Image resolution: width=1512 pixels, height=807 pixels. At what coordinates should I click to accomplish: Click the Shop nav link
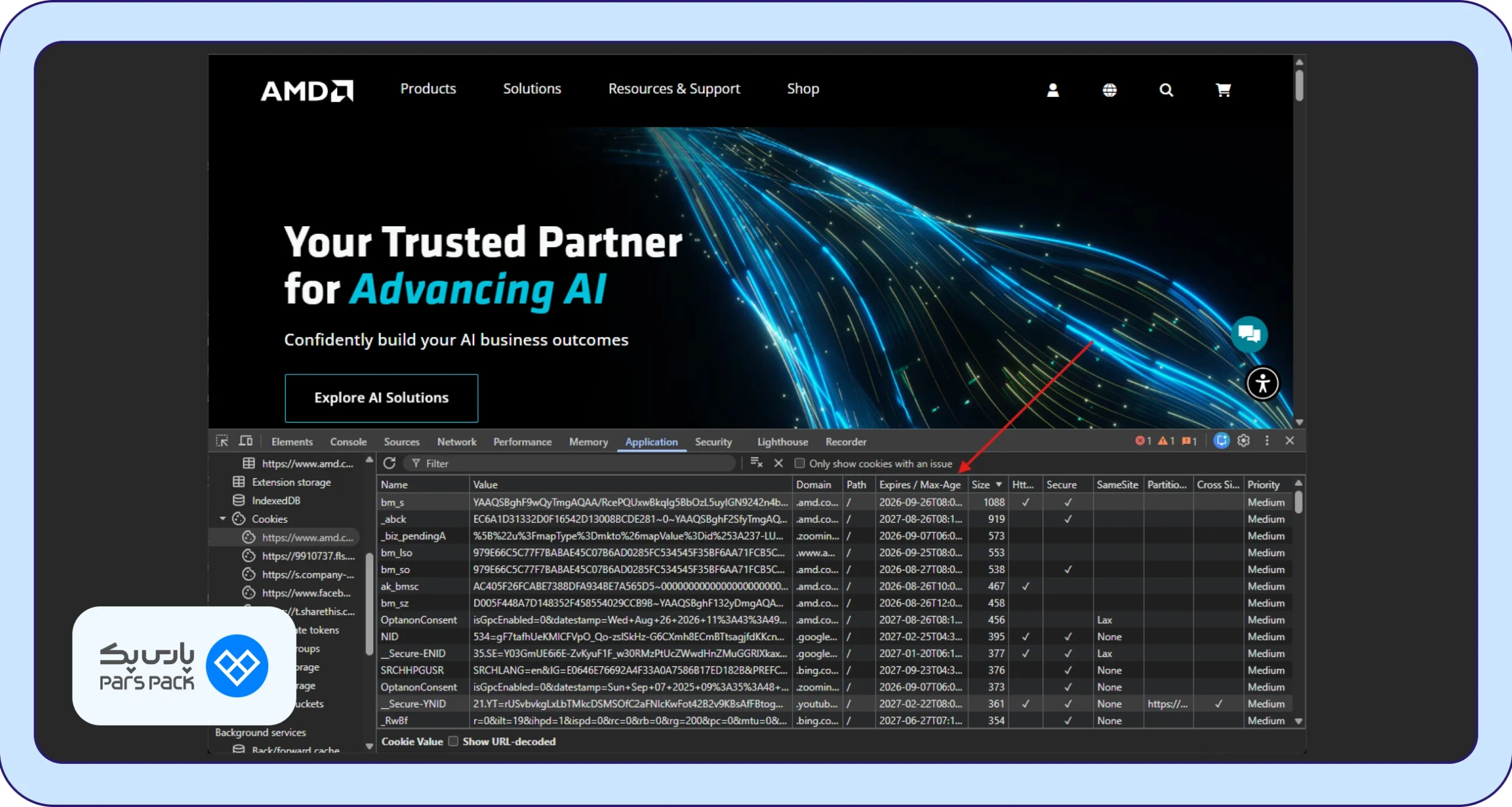803,89
